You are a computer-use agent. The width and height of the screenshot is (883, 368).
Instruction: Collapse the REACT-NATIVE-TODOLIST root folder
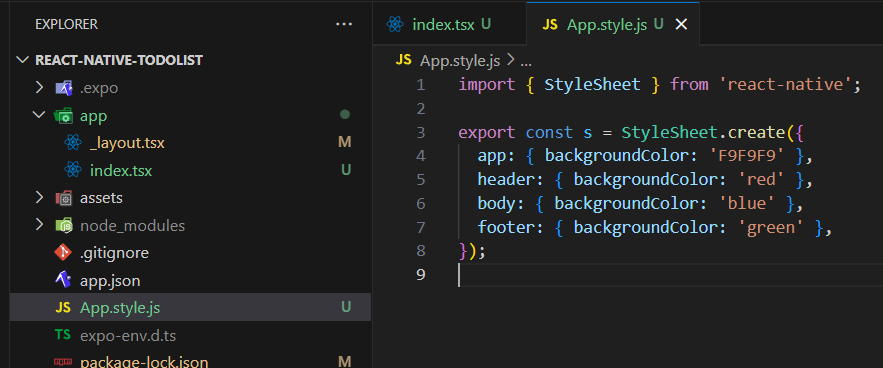pyautogui.click(x=23, y=60)
